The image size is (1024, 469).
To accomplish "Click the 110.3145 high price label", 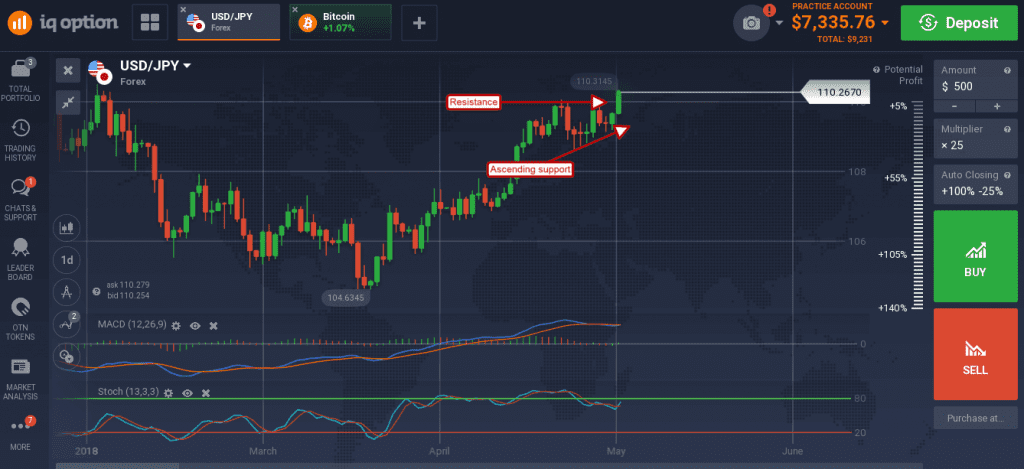I will click(592, 82).
